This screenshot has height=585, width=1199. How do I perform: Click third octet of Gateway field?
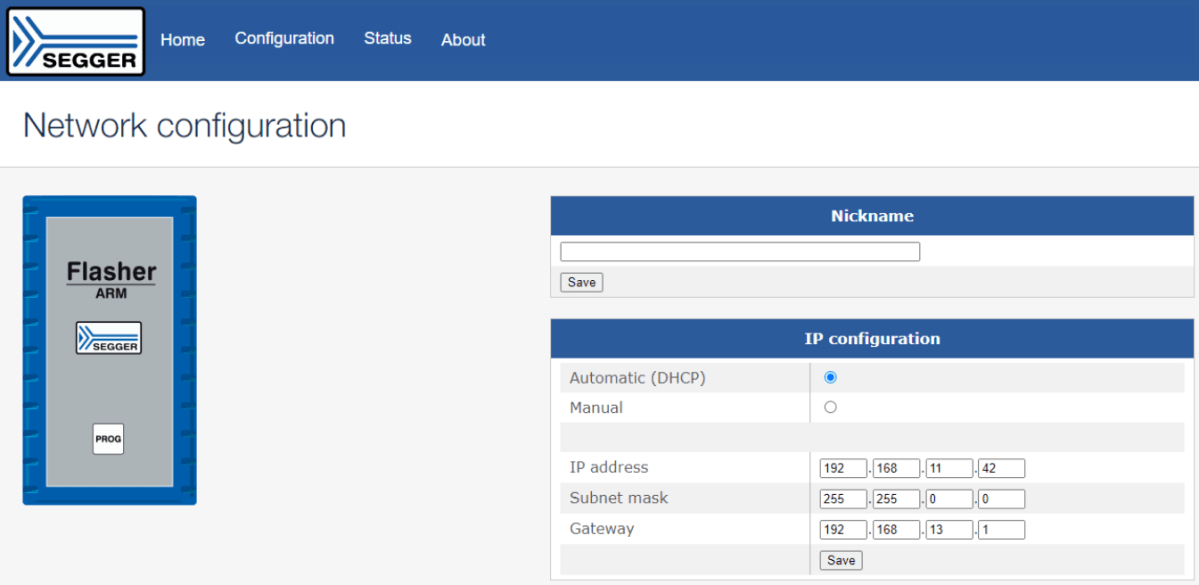point(948,530)
